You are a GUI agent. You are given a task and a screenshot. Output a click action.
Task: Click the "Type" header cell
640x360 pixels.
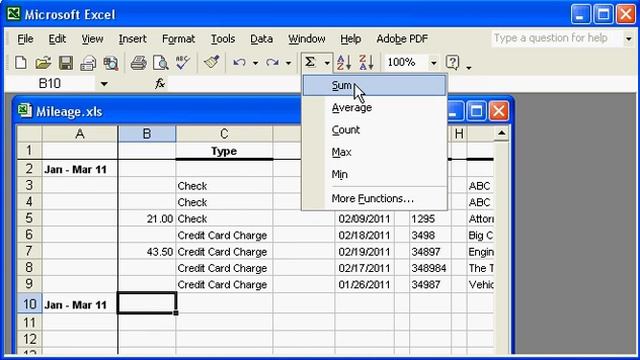coord(224,151)
